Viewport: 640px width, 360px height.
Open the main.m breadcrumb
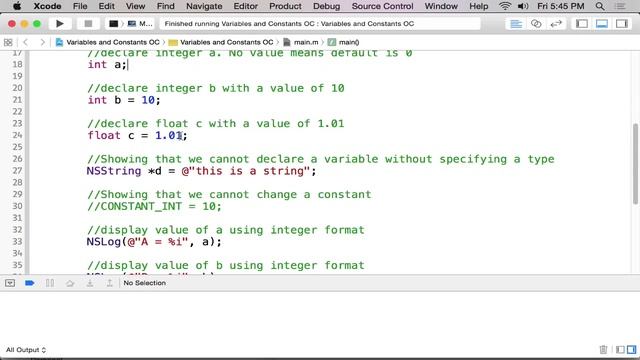point(301,42)
